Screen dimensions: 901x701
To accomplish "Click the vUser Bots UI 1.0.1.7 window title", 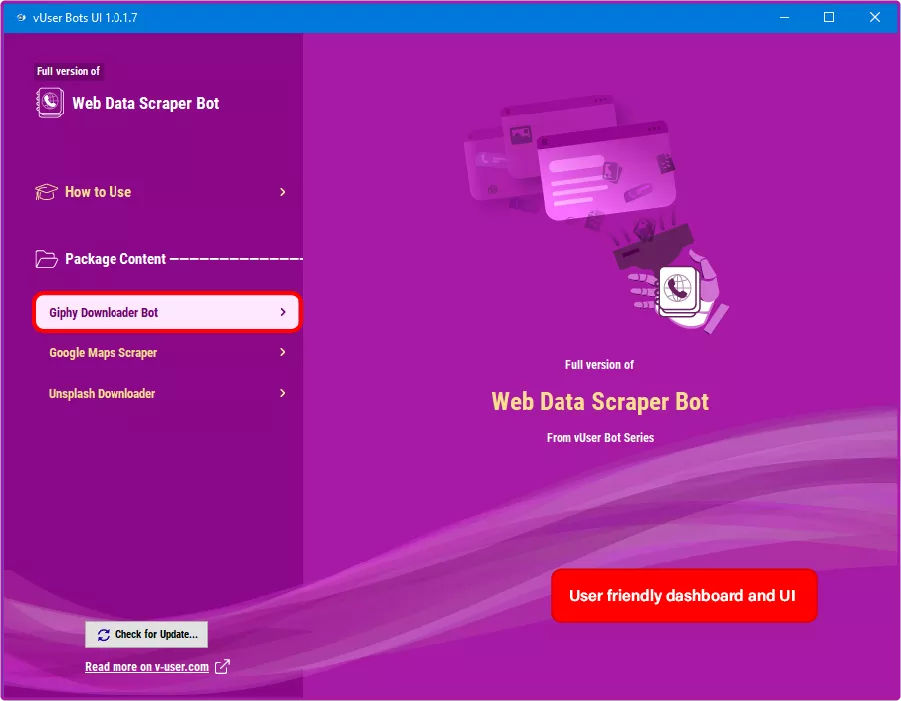I will 85,18.
